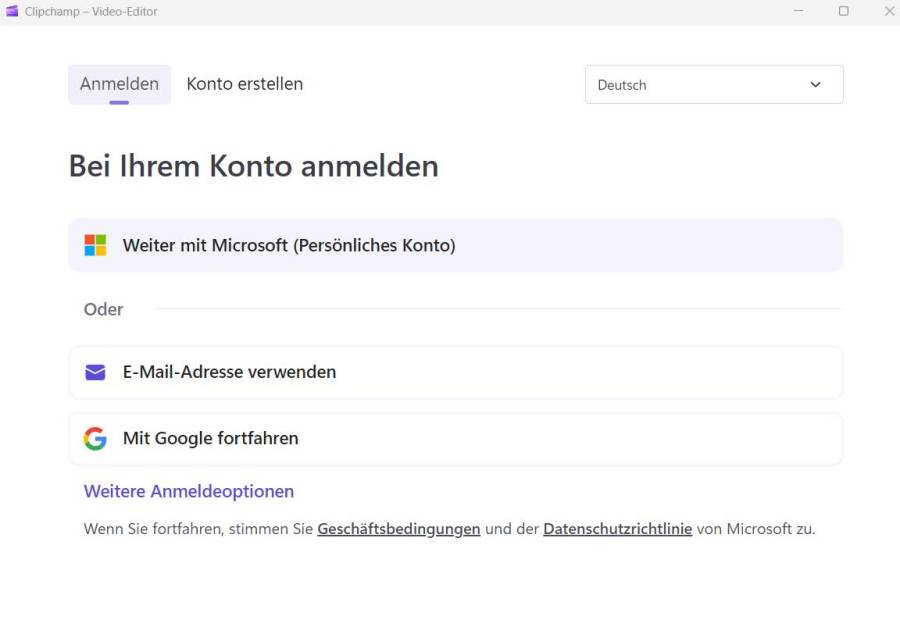Minimize the Clipchamp window
This screenshot has width=900, height=627.
coord(799,11)
